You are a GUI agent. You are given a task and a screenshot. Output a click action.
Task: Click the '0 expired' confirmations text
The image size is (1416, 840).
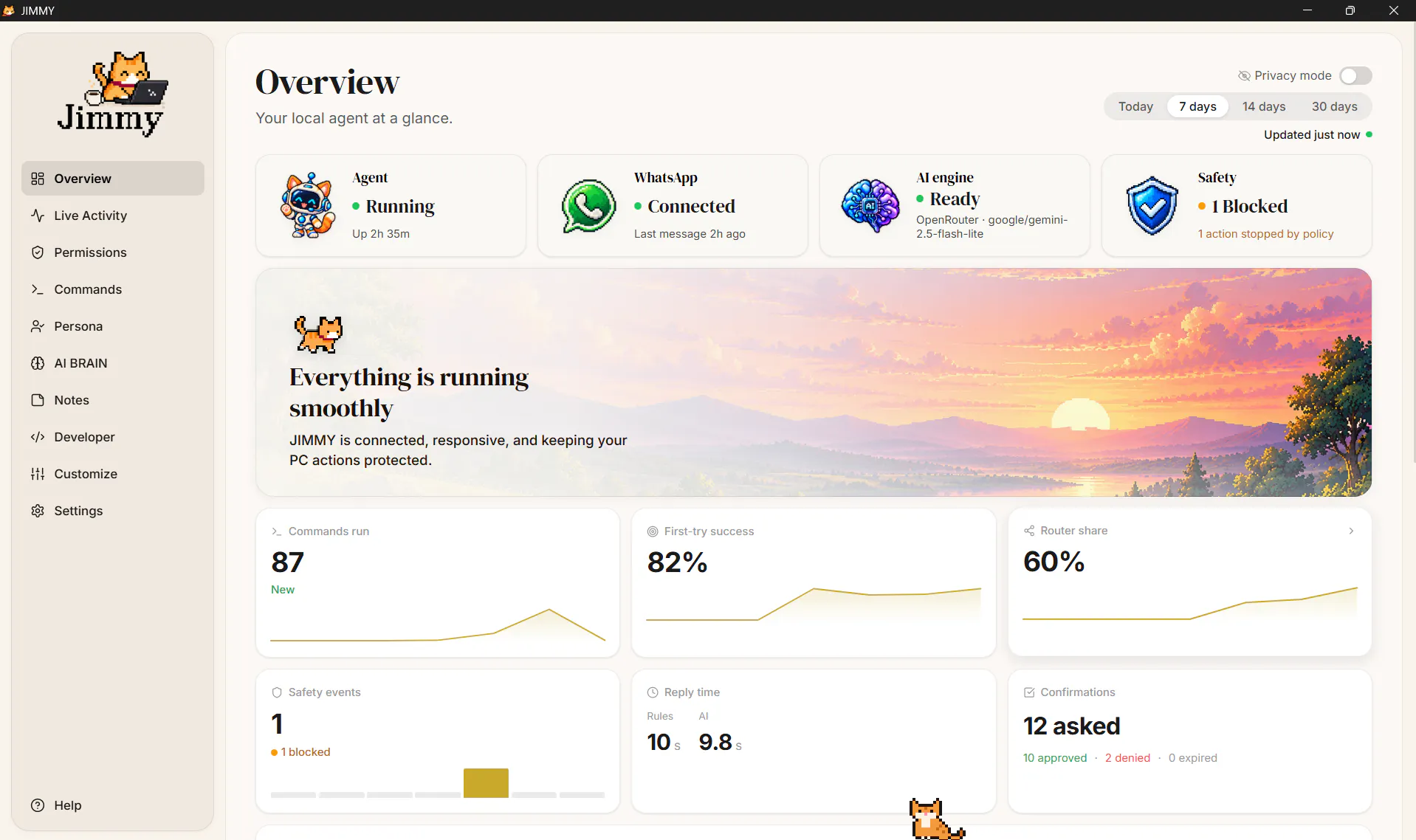pos(1192,758)
